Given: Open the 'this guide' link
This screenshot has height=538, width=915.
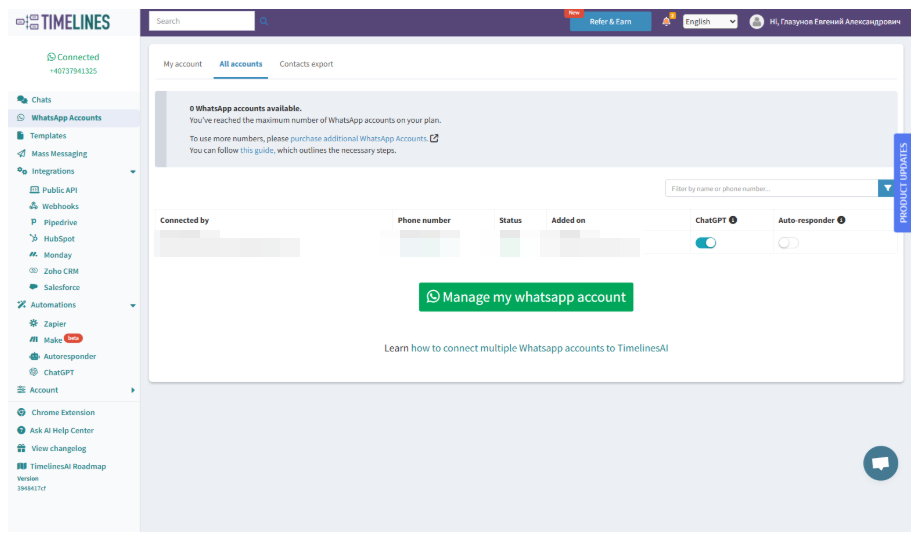Looking at the screenshot, I should click(257, 151).
